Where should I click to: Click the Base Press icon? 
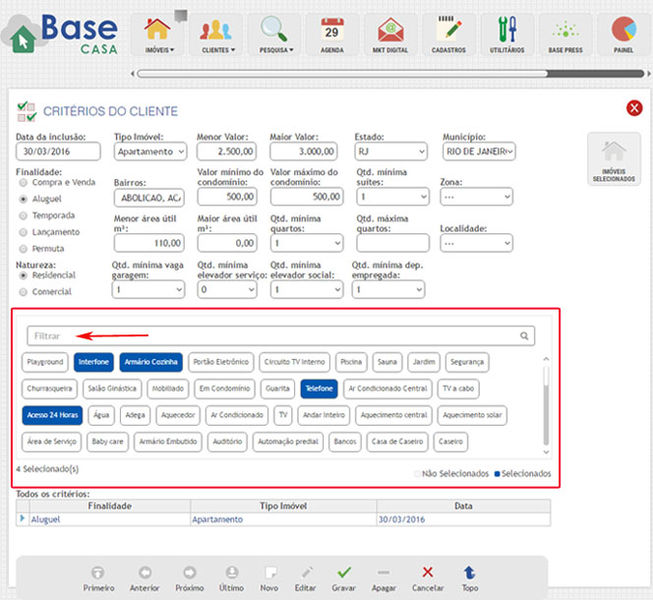566,29
